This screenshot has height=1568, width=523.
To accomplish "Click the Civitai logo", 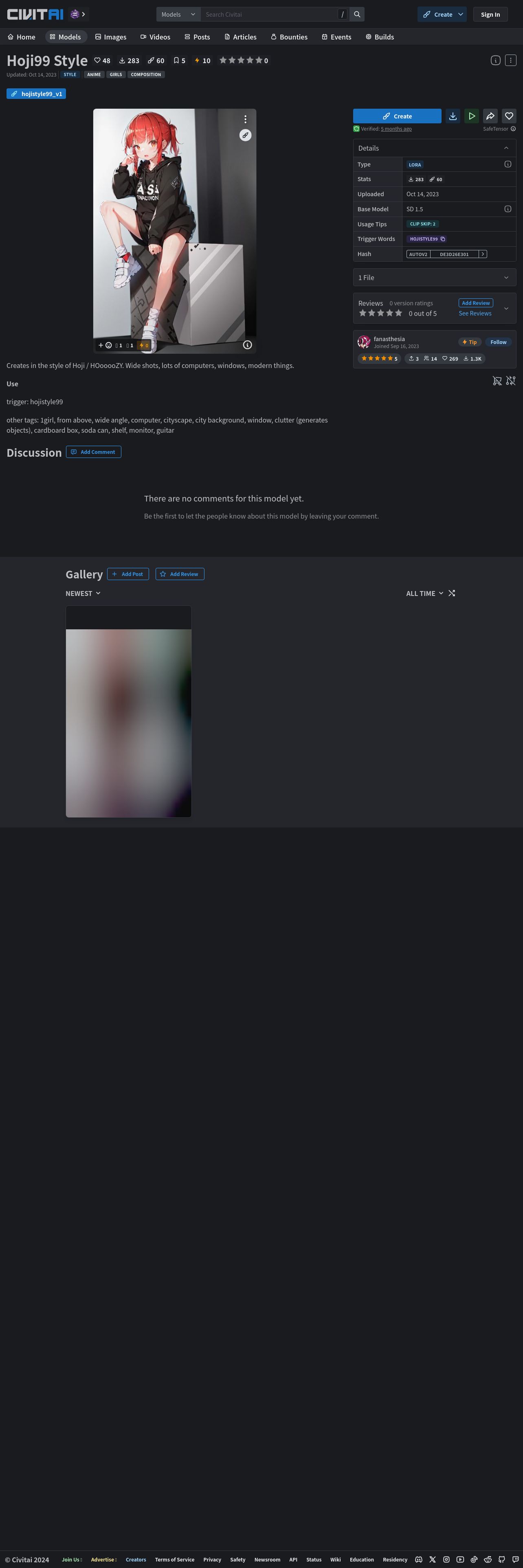I will point(35,14).
